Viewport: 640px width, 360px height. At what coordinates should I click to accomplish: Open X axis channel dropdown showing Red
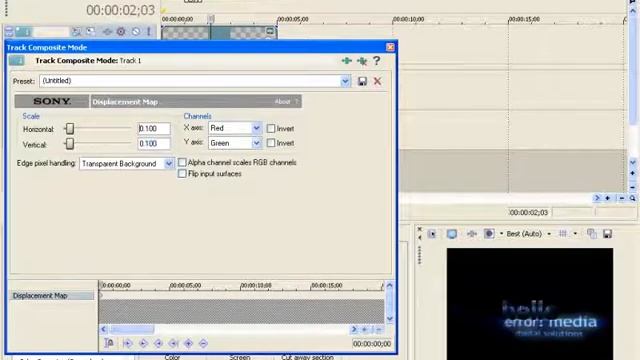[x=256, y=129]
